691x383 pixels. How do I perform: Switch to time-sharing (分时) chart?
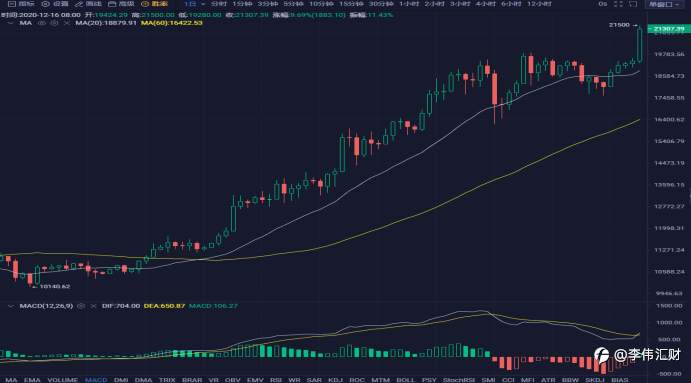[219, 4]
